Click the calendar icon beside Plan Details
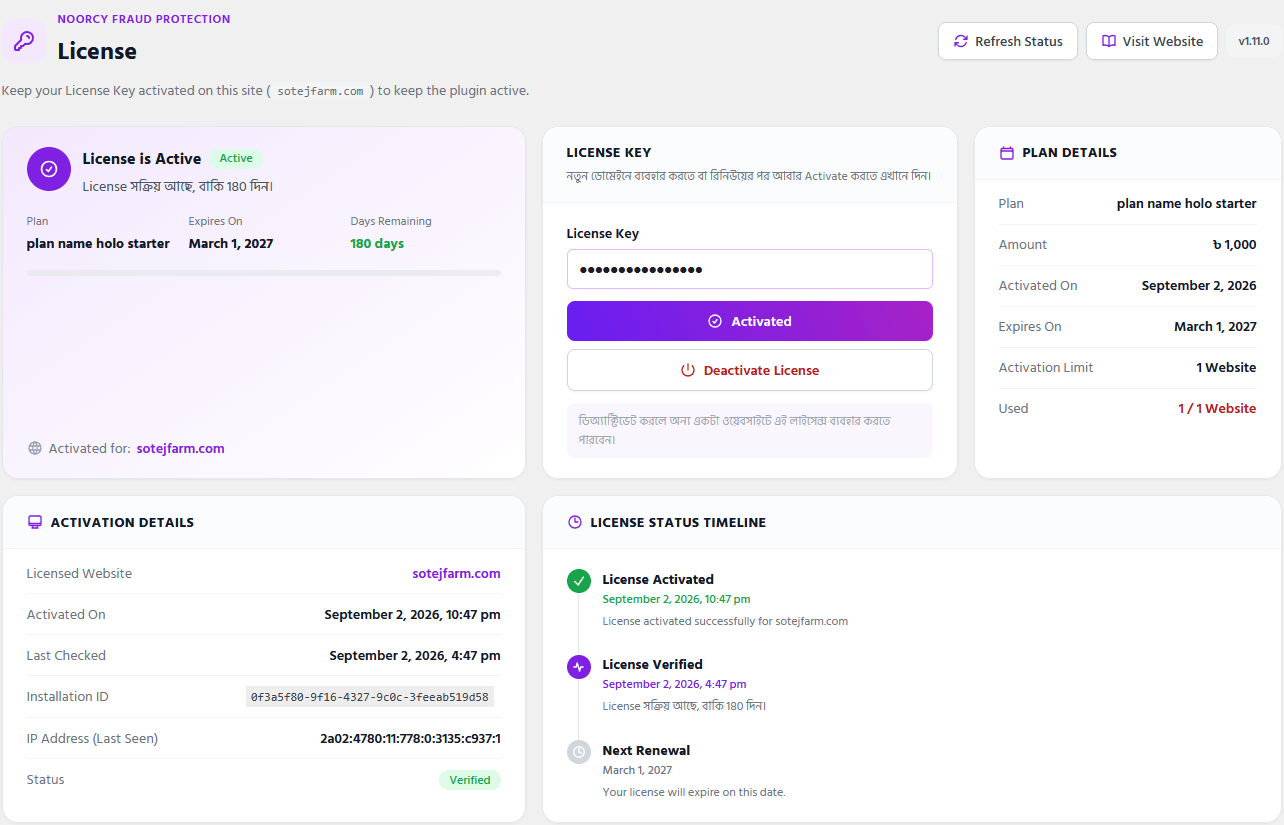Image resolution: width=1284 pixels, height=825 pixels. coord(1007,153)
